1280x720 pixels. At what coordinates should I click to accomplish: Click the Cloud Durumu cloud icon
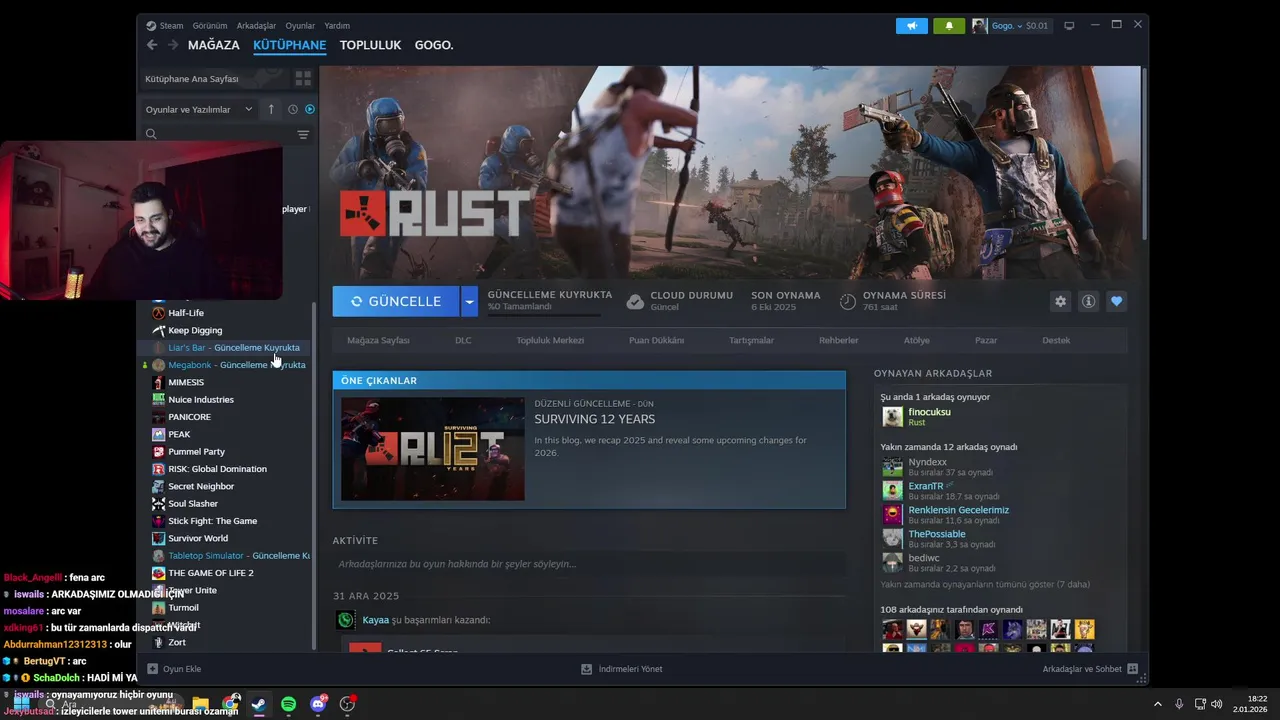[635, 301]
